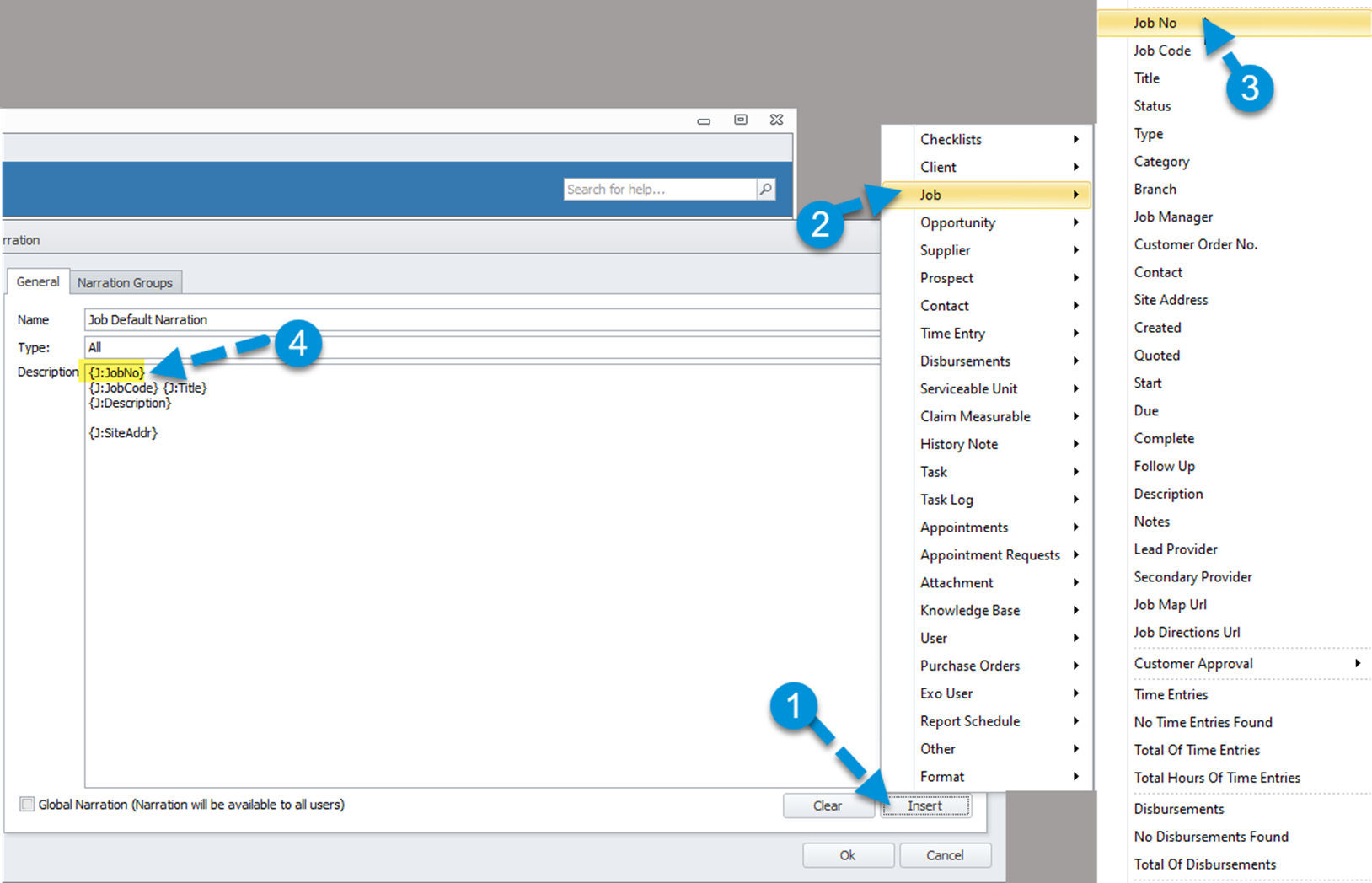Confirm the dialog with Ok

(x=847, y=855)
